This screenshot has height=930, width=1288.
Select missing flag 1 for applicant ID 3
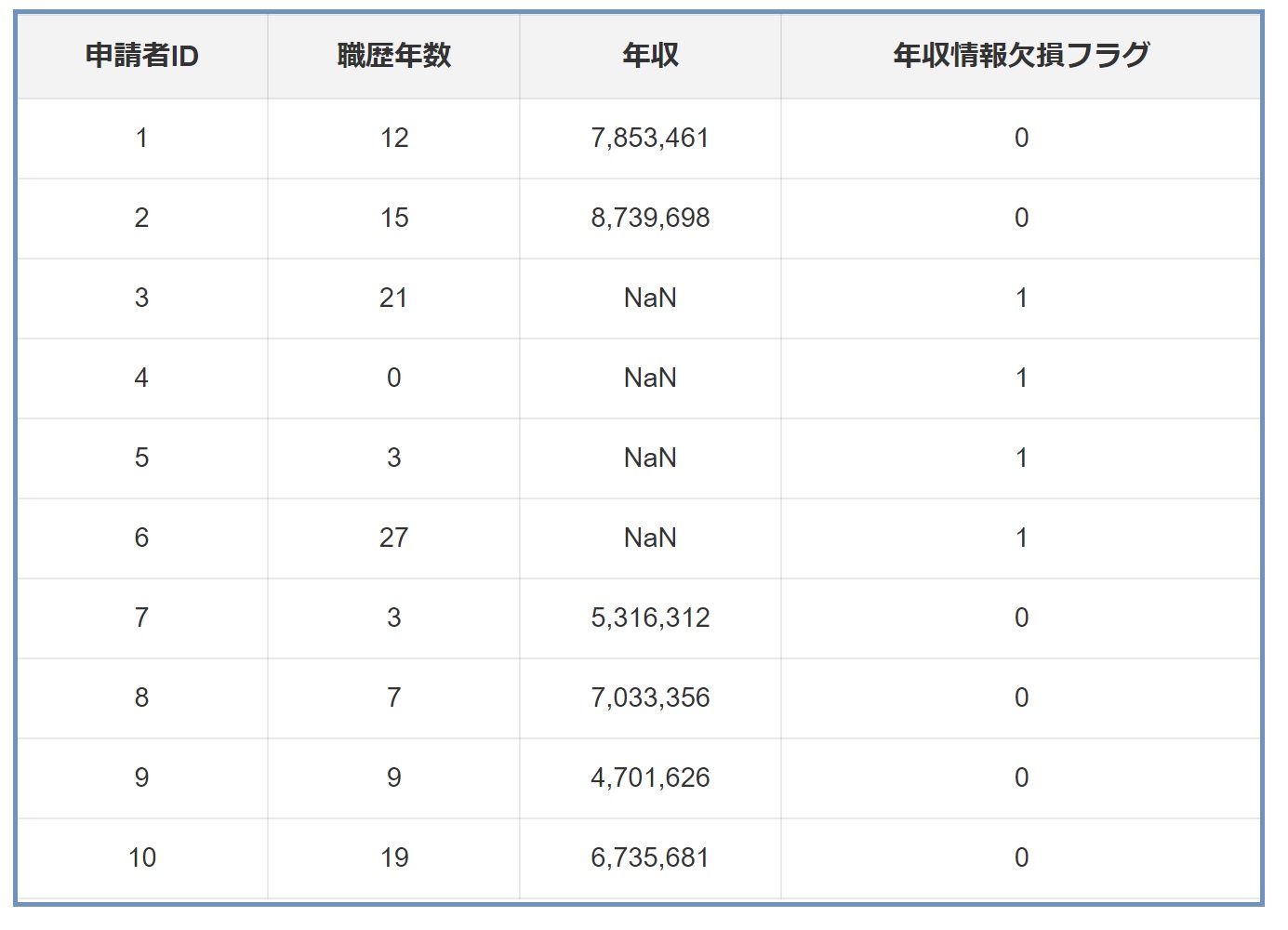tap(1021, 299)
